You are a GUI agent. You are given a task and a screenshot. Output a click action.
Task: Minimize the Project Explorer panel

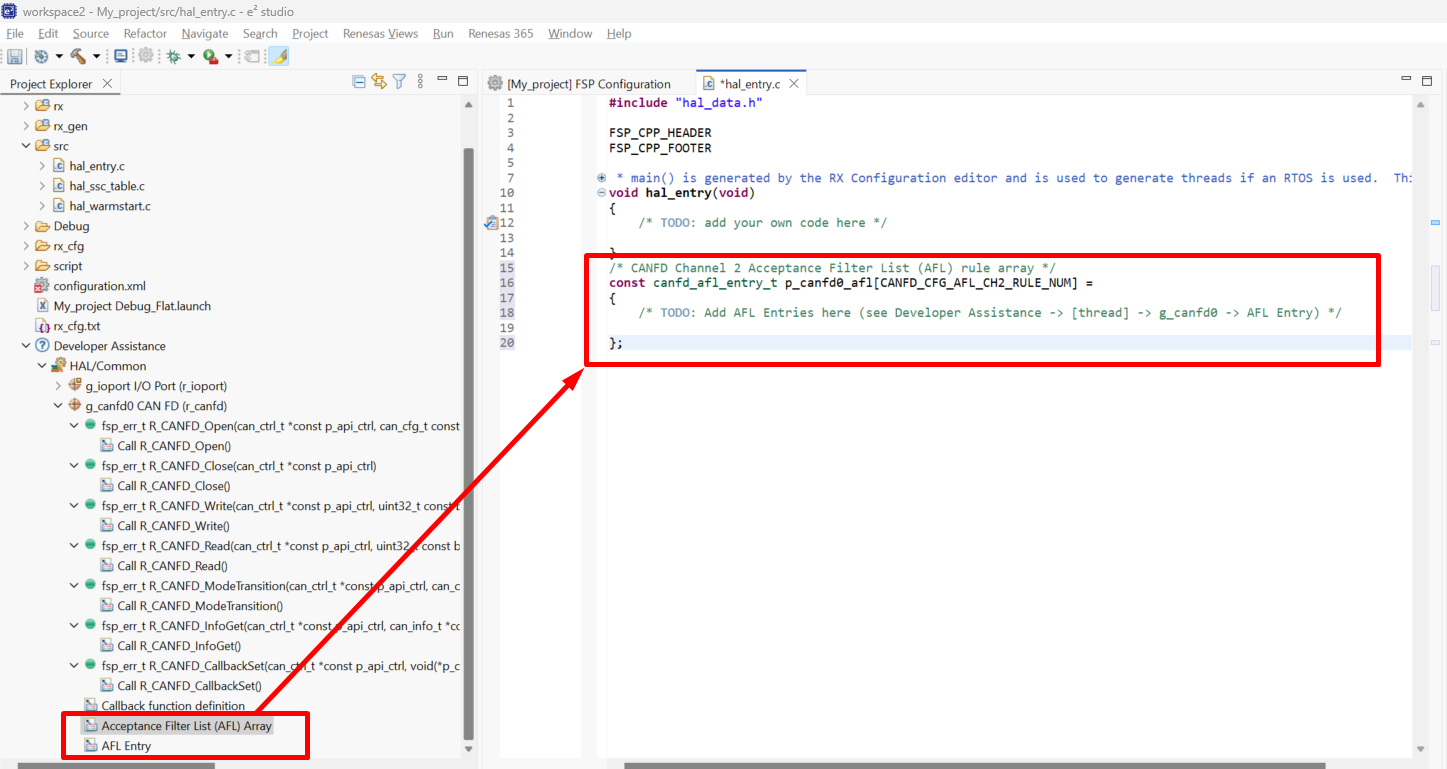point(443,81)
